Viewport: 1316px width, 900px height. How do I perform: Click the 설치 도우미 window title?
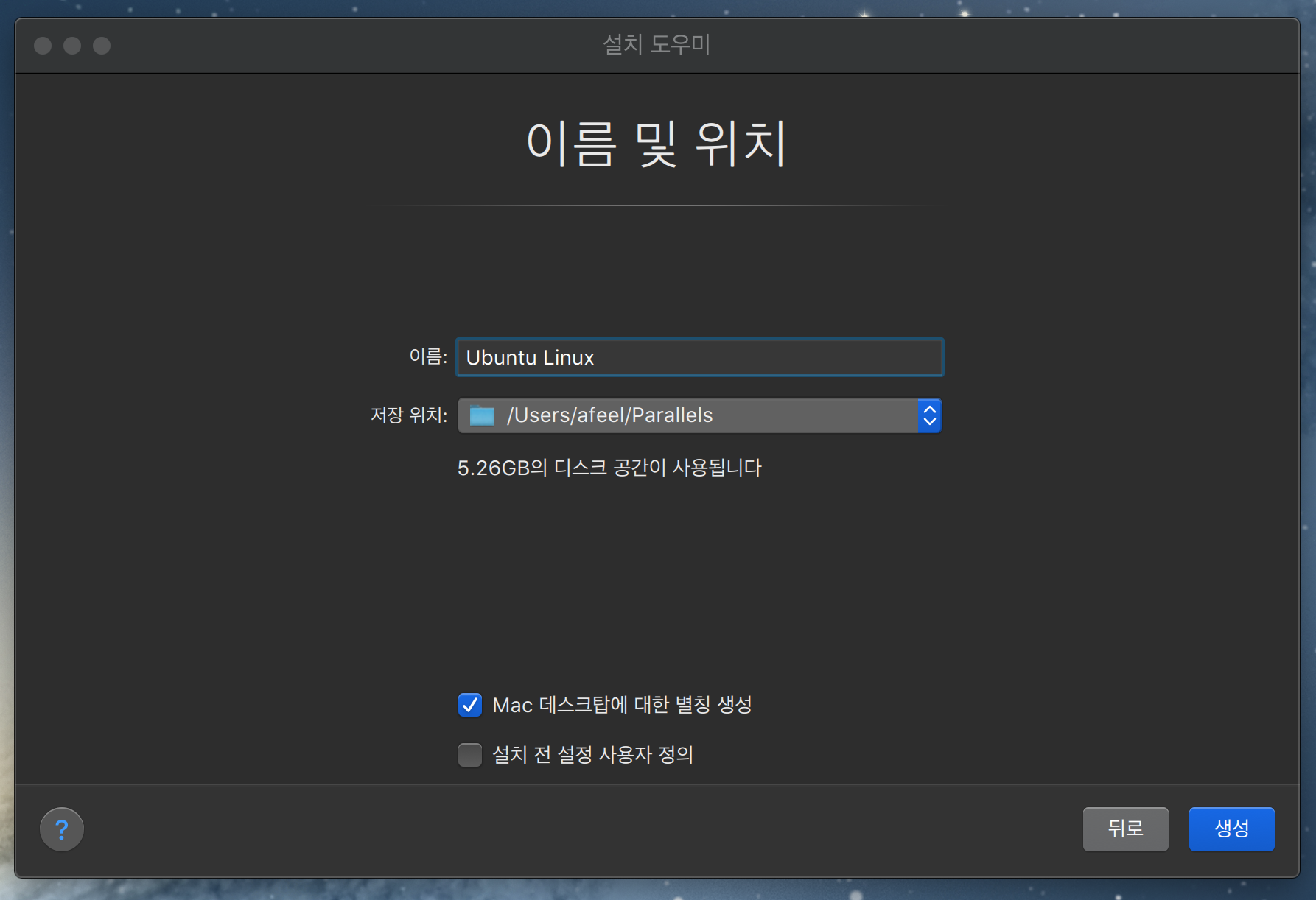(657, 45)
